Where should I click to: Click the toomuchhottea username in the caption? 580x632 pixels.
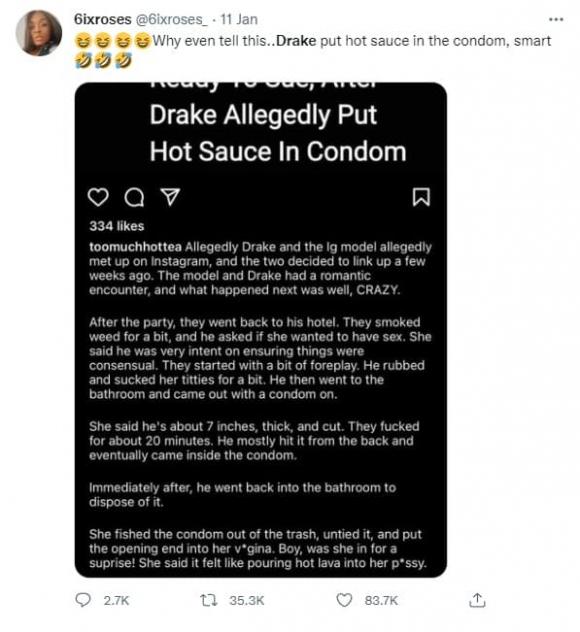135,247
